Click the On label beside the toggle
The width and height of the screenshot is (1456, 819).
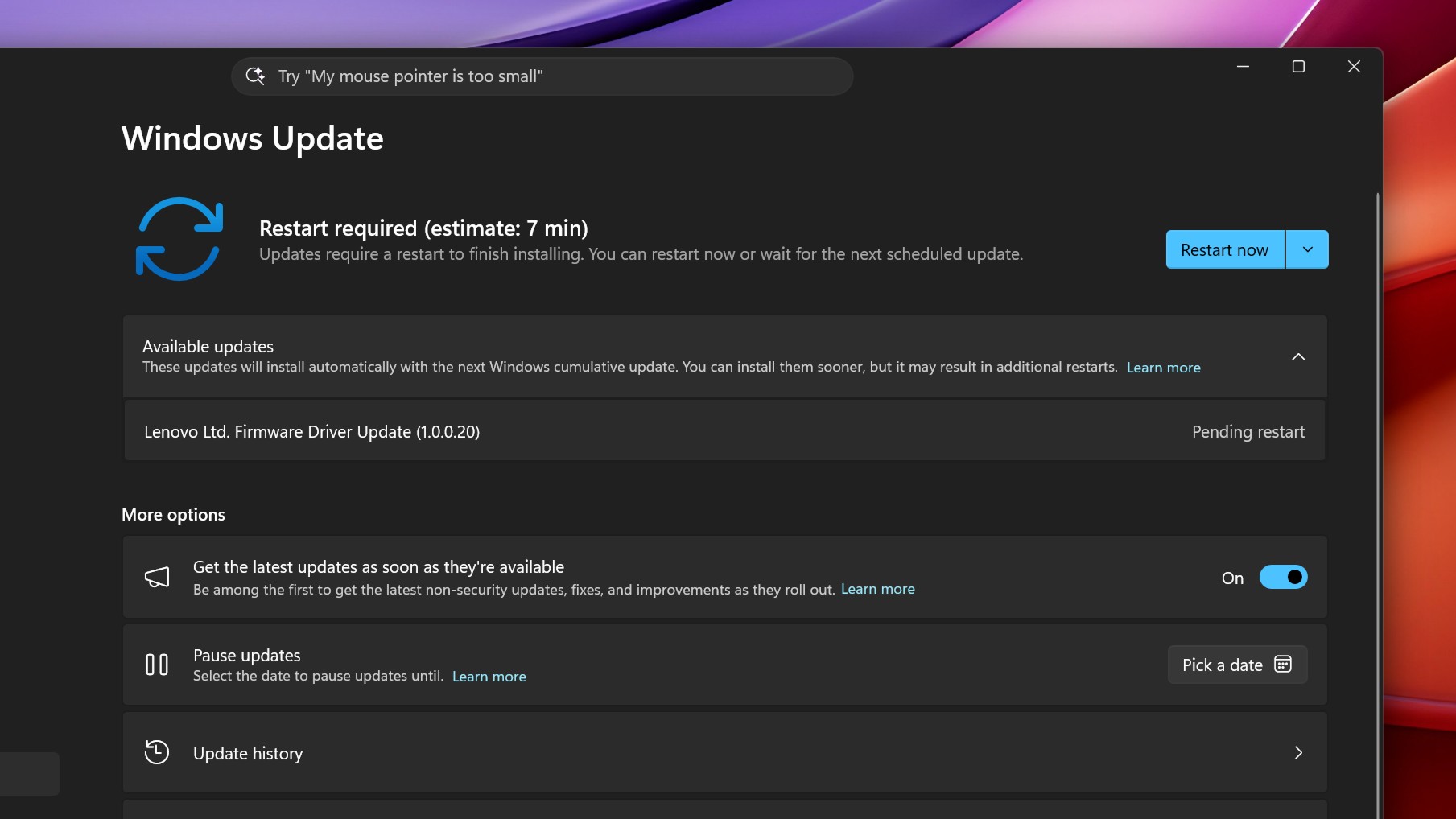click(1232, 578)
